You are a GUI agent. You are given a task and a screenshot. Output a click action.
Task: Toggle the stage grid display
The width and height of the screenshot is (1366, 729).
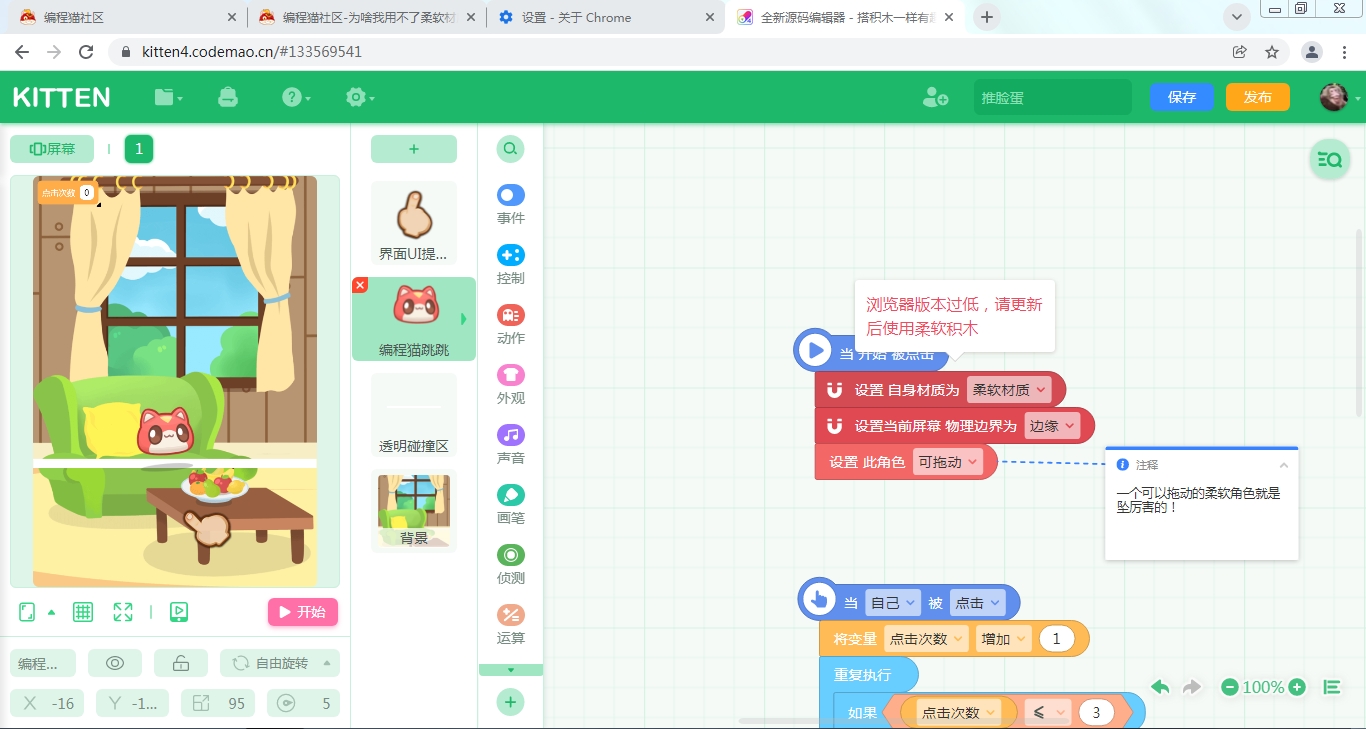click(83, 612)
